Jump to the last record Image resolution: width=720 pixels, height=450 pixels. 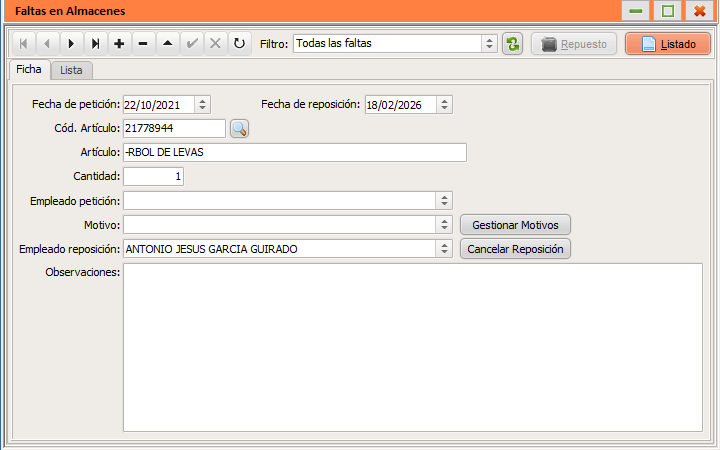pyautogui.click(x=96, y=44)
